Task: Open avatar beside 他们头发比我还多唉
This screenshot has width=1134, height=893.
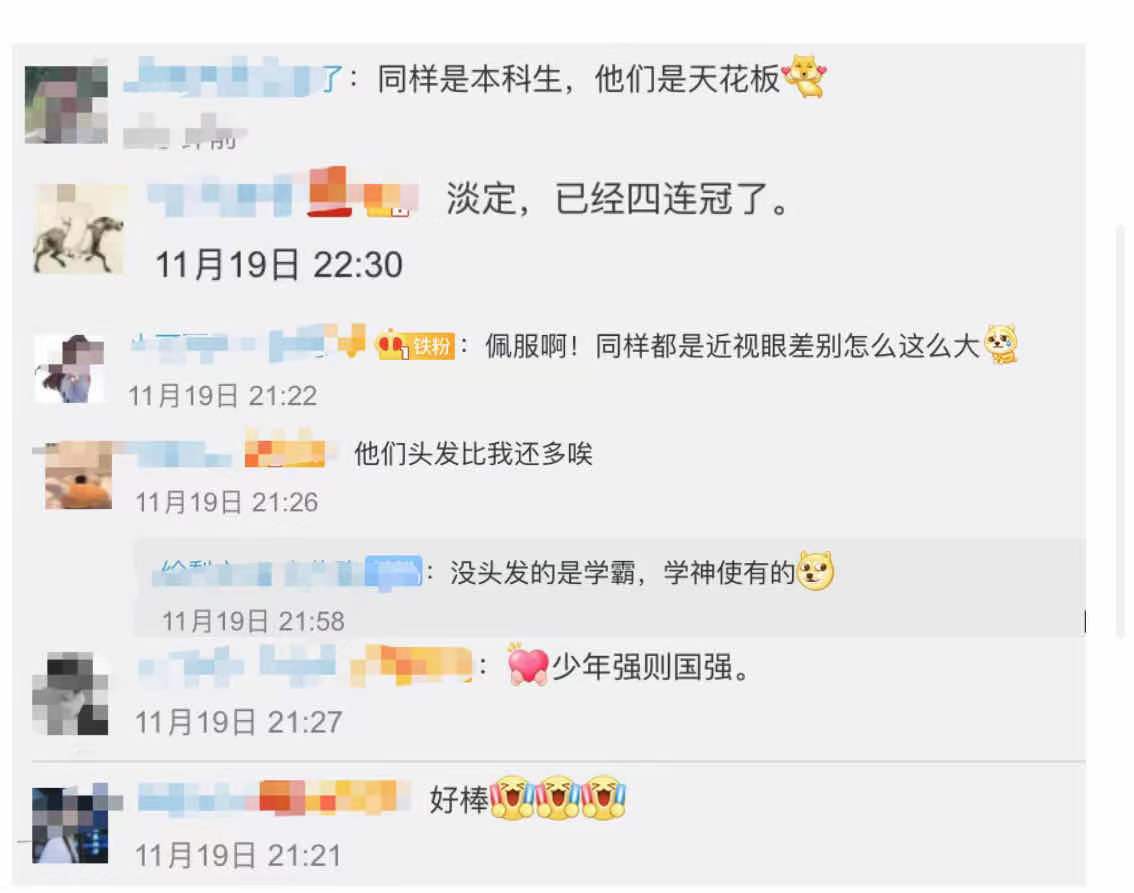Action: pos(78,475)
